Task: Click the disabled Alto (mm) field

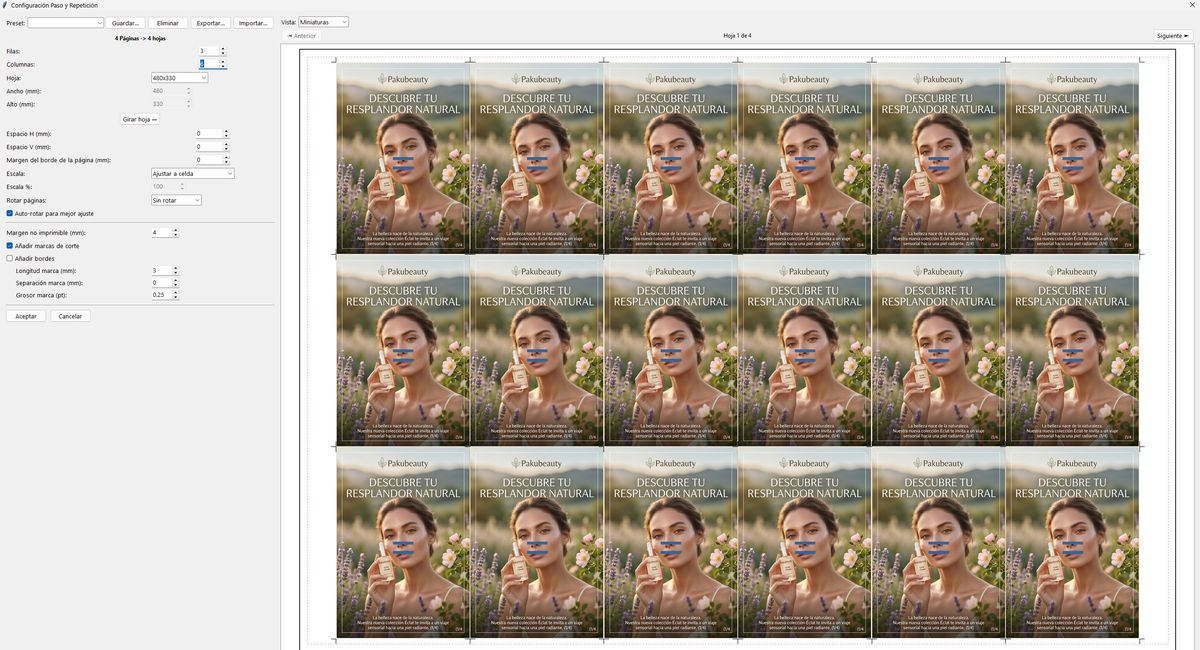Action: [168, 104]
